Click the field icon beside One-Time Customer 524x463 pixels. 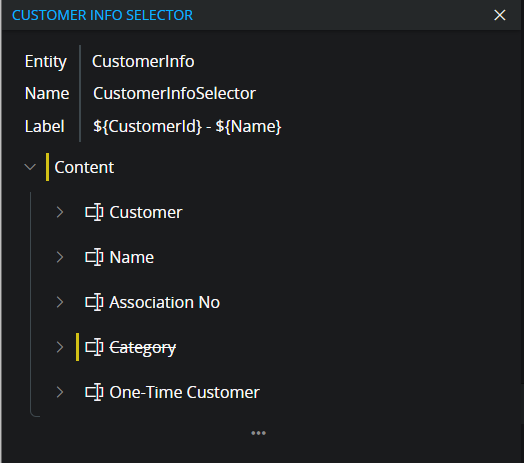pyautogui.click(x=94, y=392)
